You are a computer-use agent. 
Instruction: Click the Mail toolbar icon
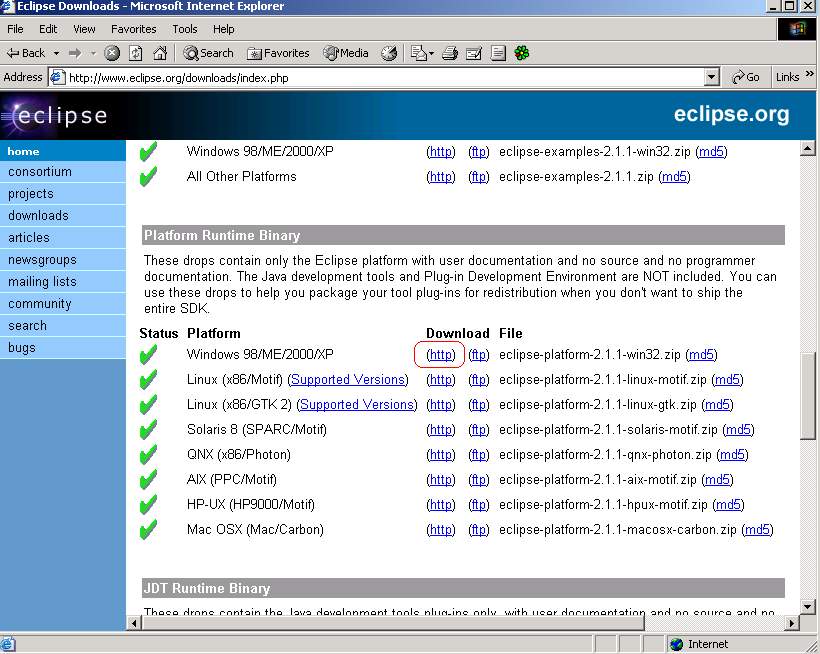[x=418, y=53]
